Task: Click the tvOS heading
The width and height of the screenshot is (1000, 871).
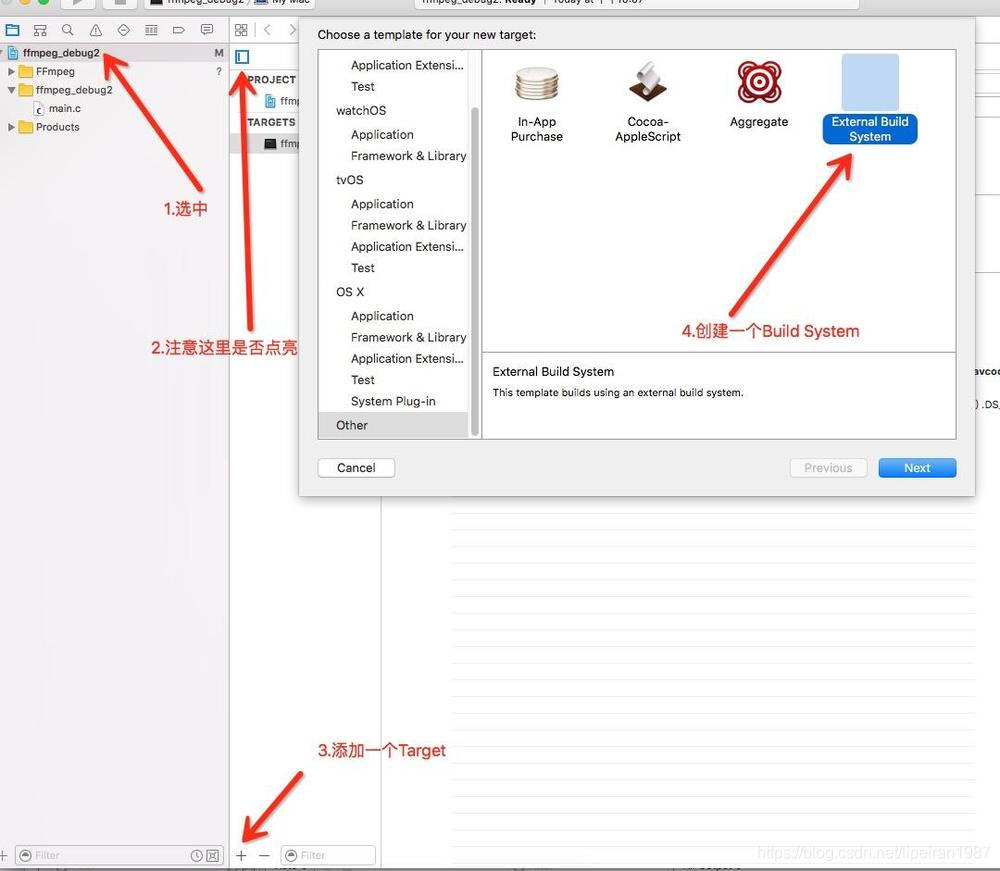Action: pyautogui.click(x=349, y=180)
